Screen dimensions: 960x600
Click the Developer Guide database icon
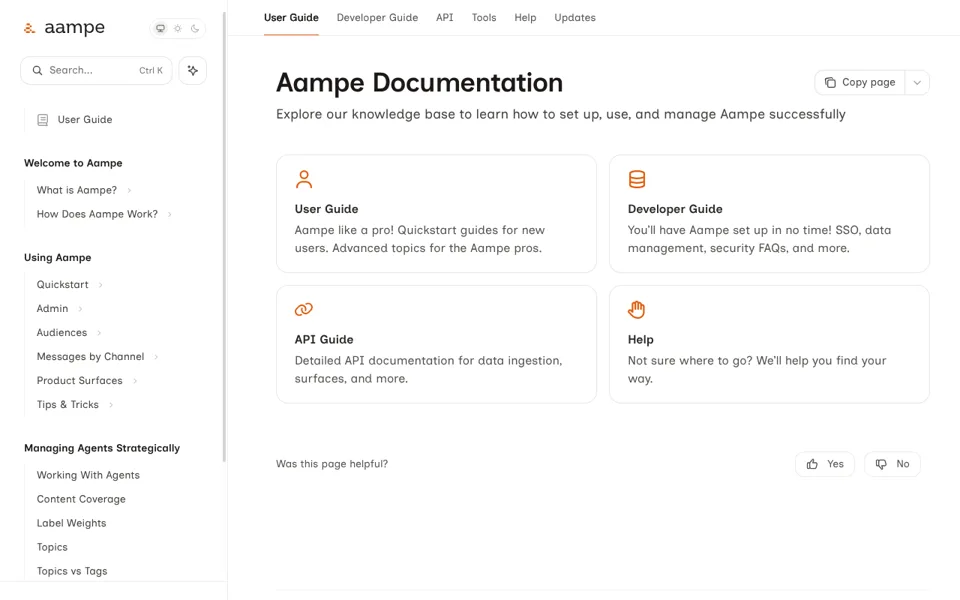coord(637,179)
